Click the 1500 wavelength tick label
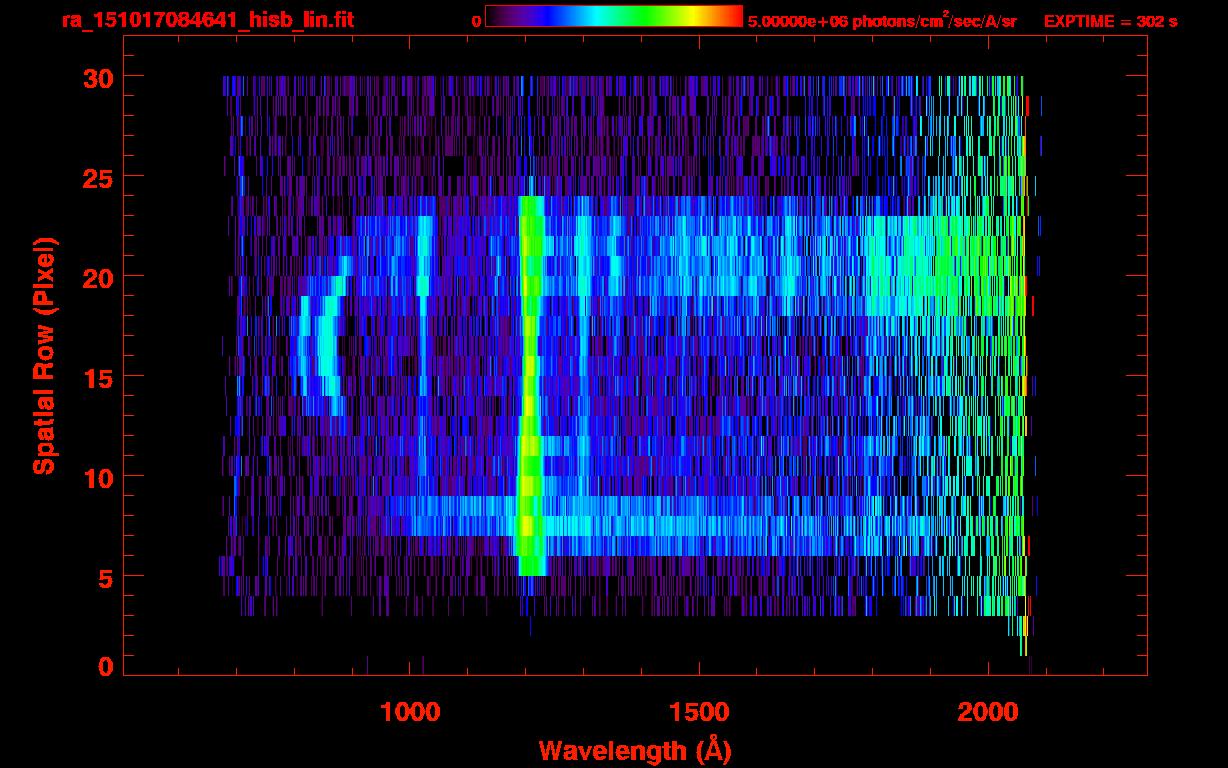This screenshot has height=768, width=1228. coord(698,712)
